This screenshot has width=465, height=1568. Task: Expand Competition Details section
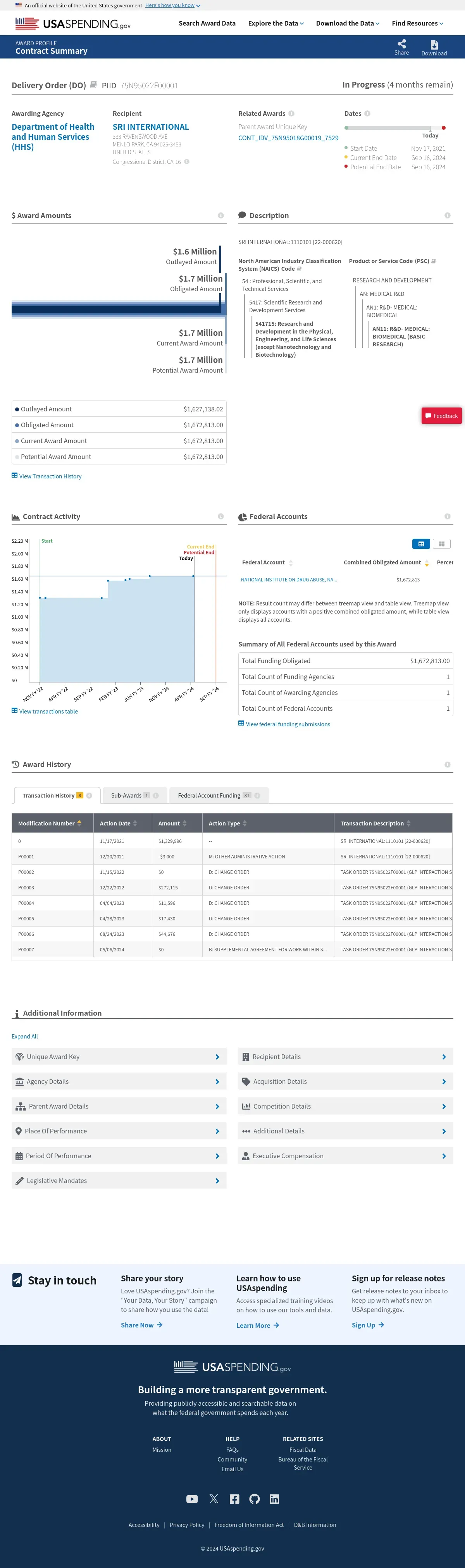click(346, 1107)
